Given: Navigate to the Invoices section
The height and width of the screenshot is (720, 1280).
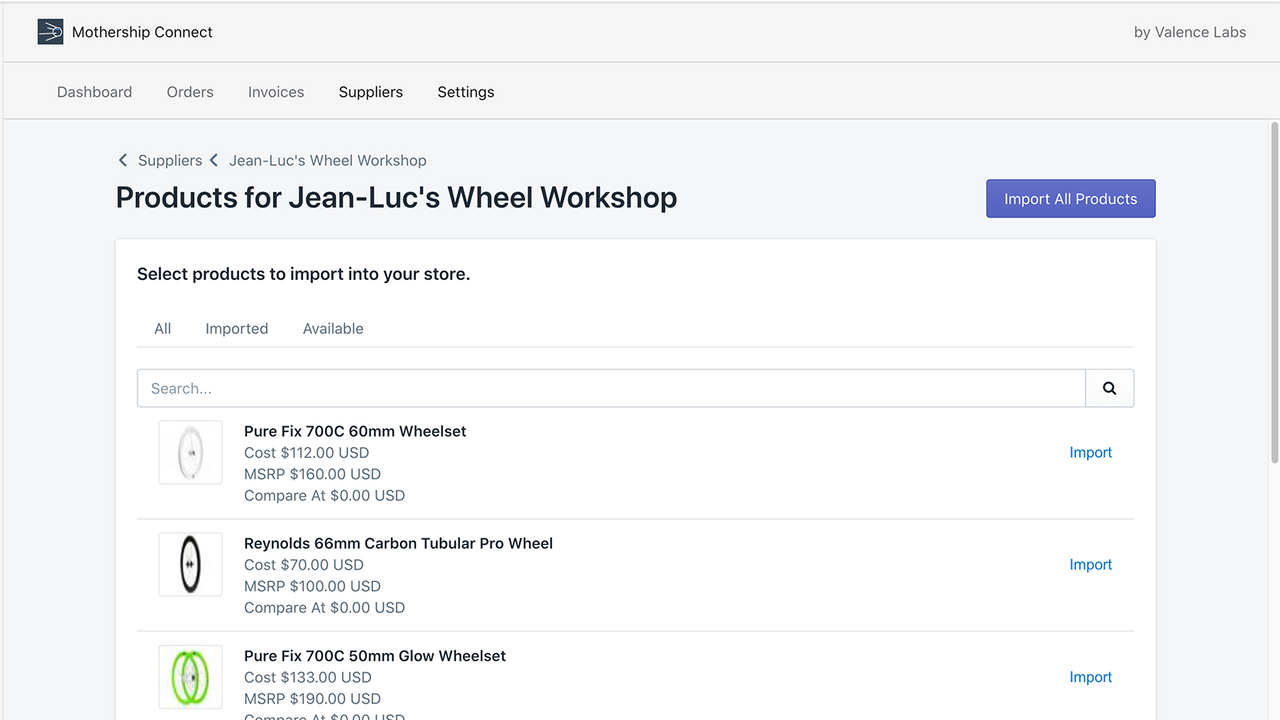Looking at the screenshot, I should (x=276, y=91).
